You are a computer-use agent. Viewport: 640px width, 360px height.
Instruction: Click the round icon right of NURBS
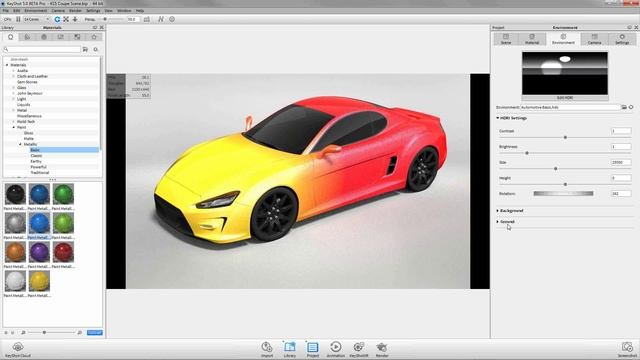click(x=172, y=19)
